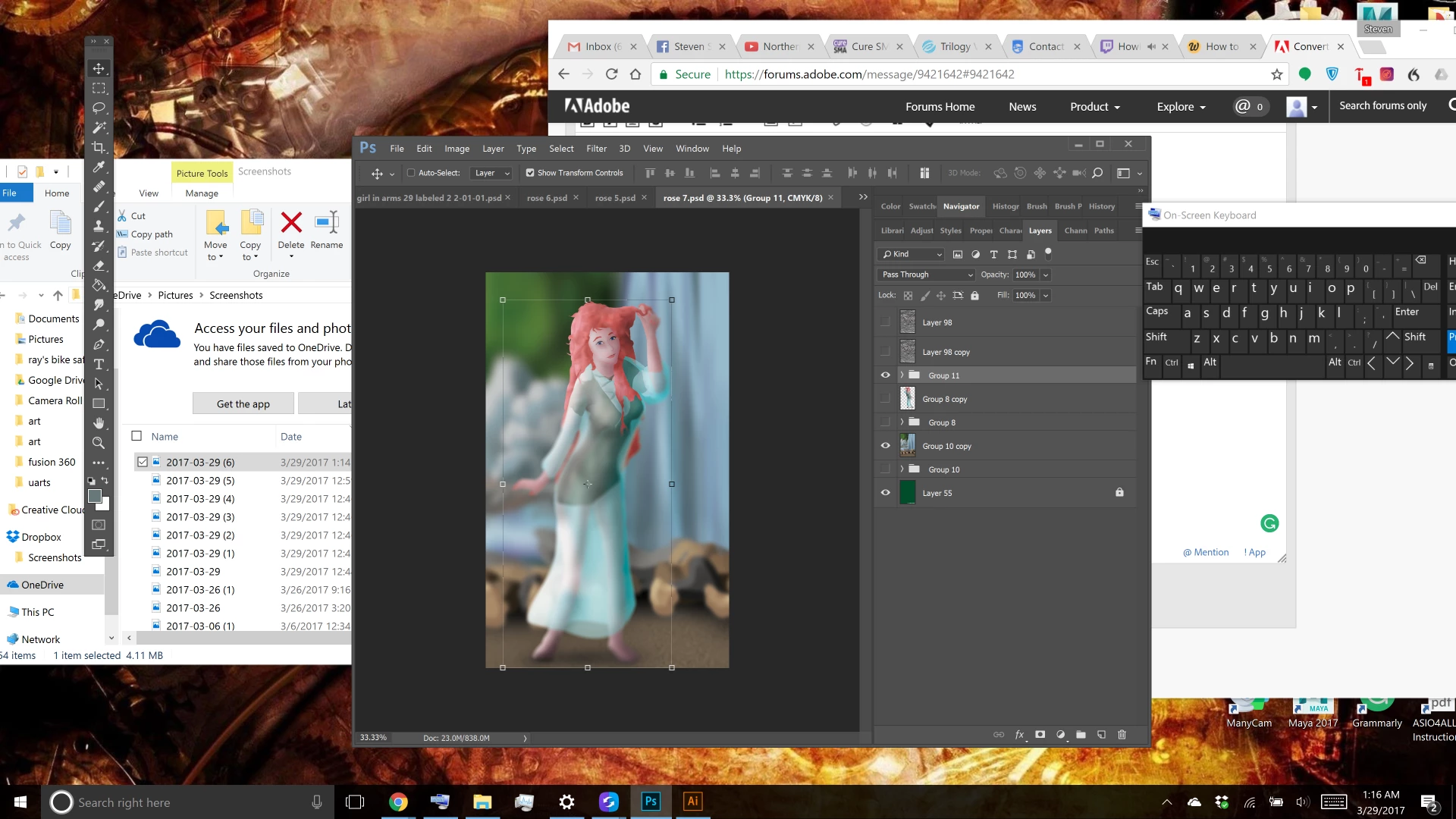The image size is (1456, 819).
Task: Open the Filter menu in Photoshop
Action: click(x=596, y=149)
